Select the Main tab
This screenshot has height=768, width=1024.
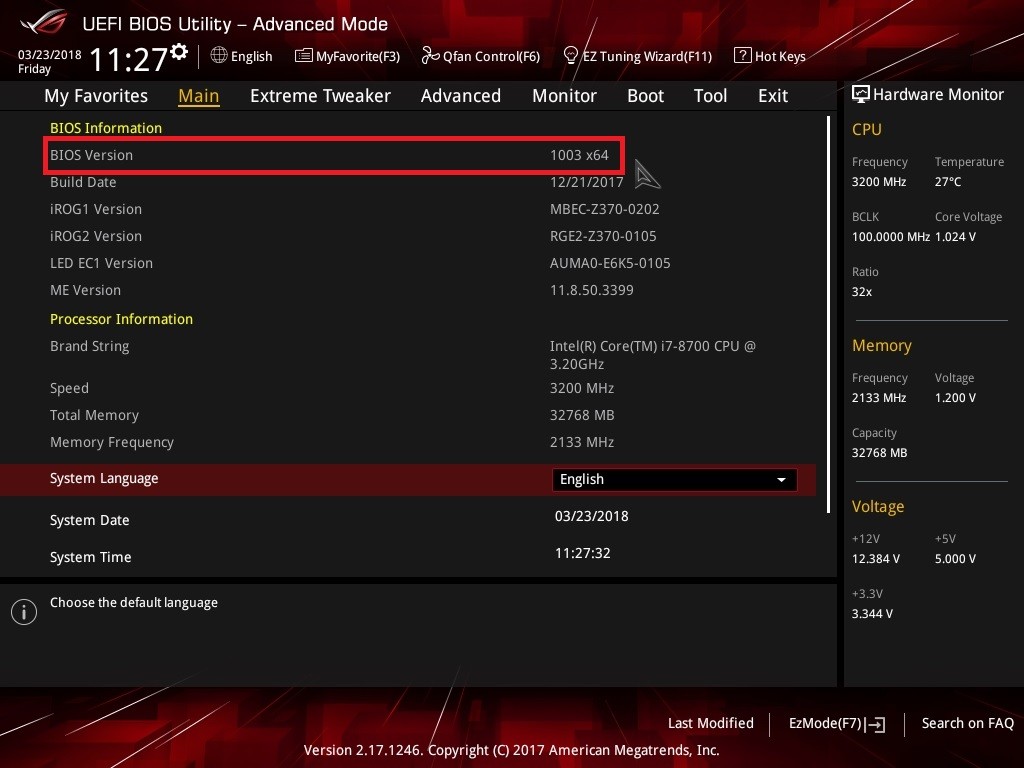click(x=199, y=96)
